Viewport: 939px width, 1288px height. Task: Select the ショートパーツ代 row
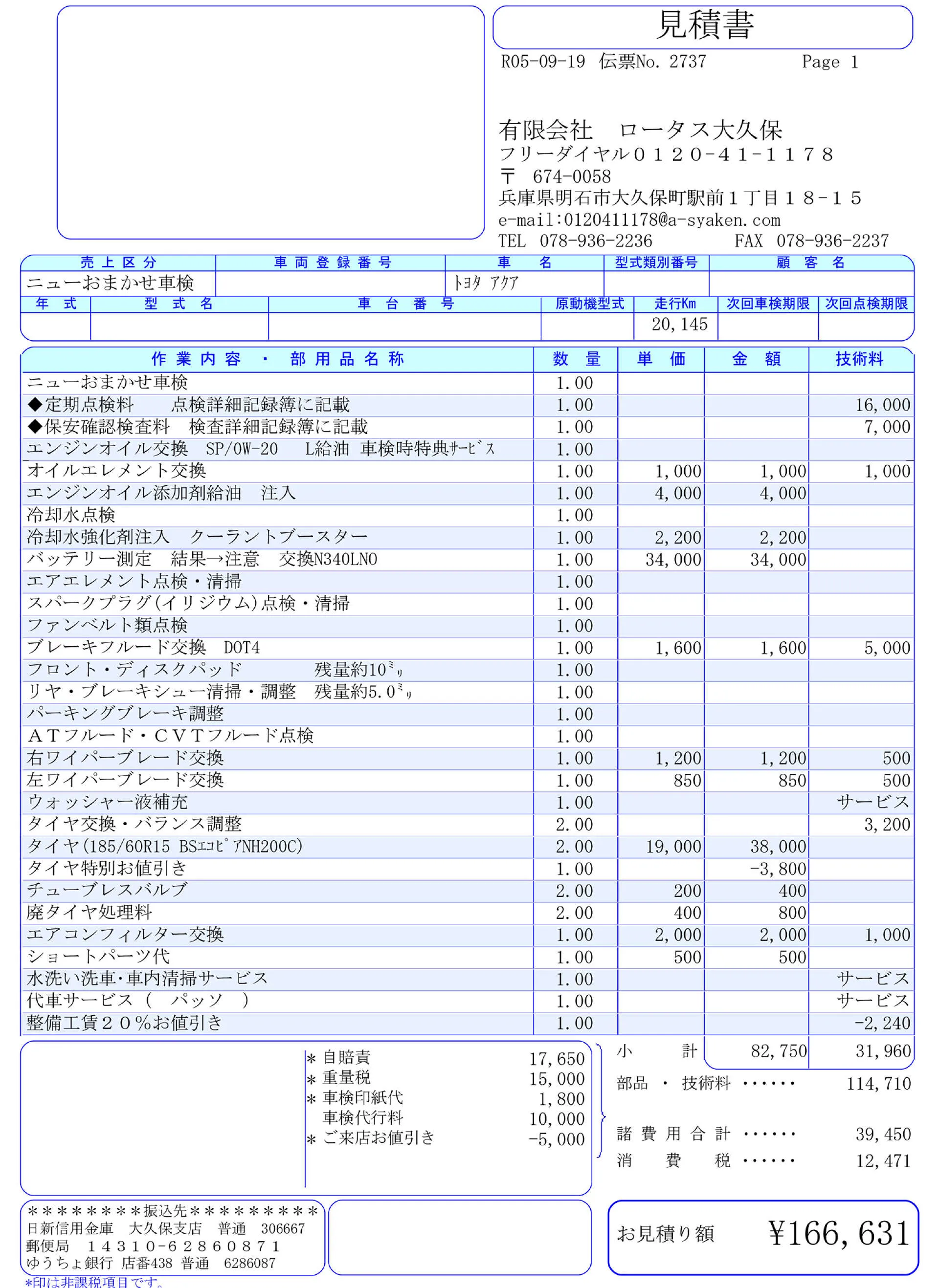pyautogui.click(x=467, y=958)
